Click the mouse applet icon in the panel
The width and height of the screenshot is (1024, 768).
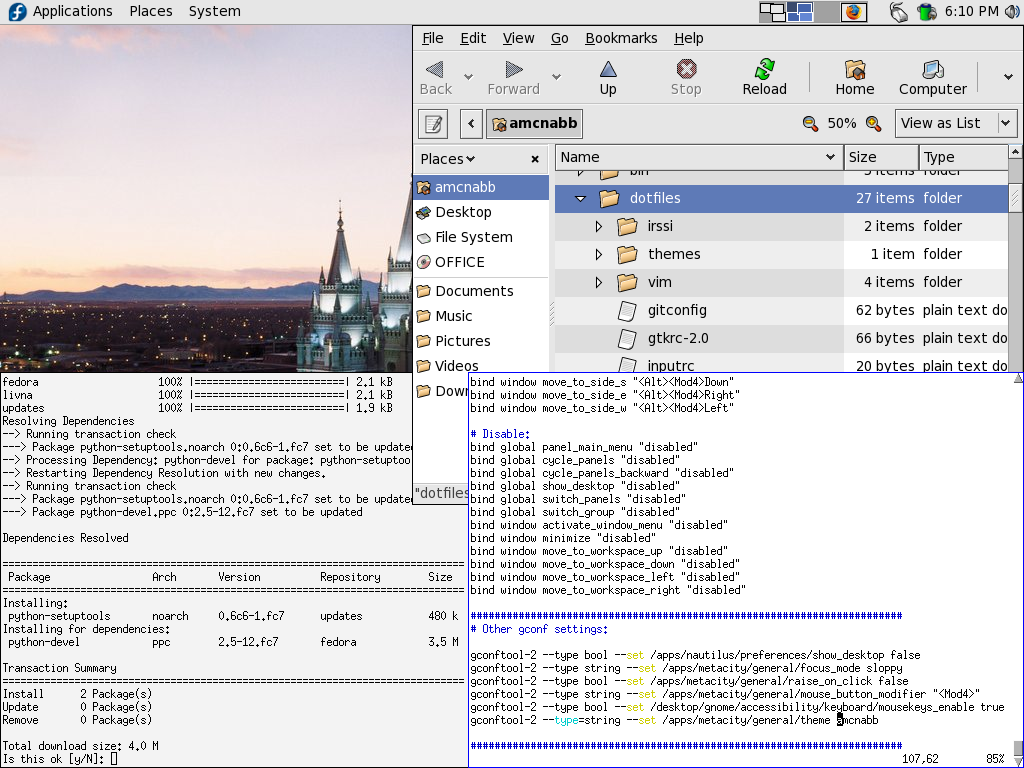click(x=899, y=12)
